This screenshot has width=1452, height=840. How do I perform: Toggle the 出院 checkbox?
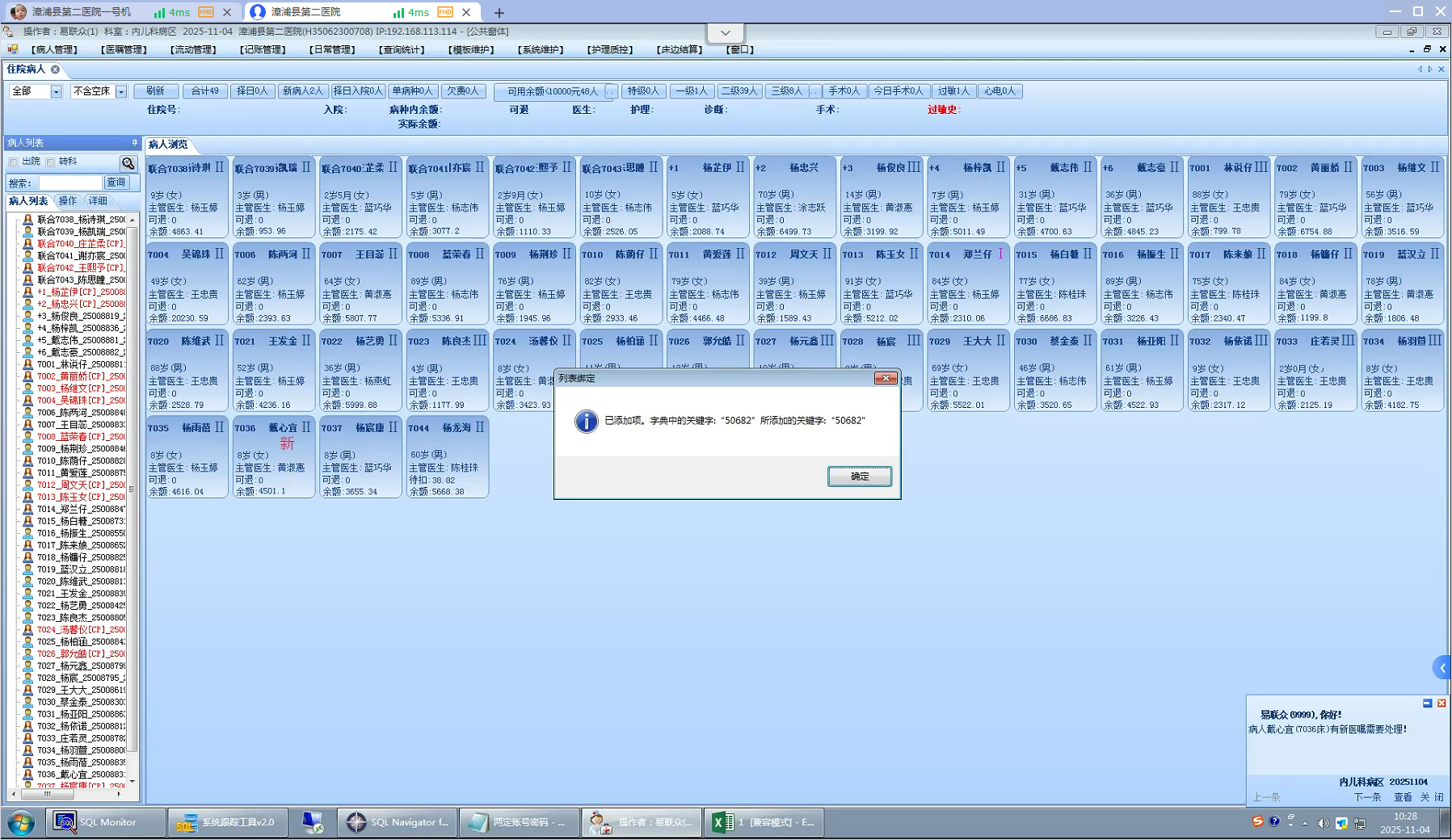13,162
